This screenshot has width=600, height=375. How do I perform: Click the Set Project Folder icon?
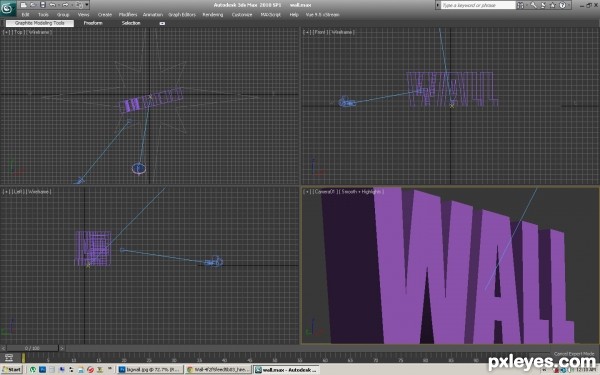79,5
